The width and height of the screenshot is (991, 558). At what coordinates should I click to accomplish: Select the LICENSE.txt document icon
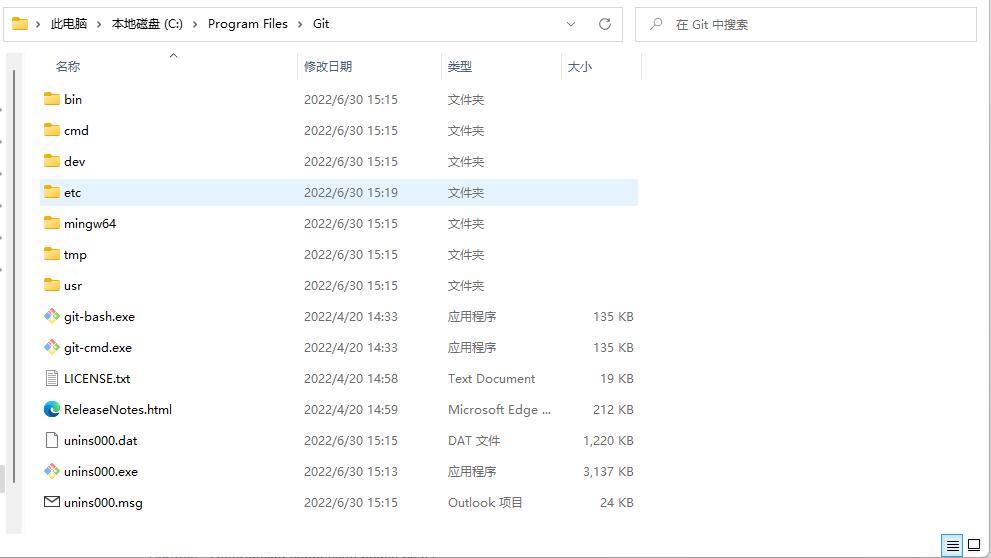tap(52, 378)
